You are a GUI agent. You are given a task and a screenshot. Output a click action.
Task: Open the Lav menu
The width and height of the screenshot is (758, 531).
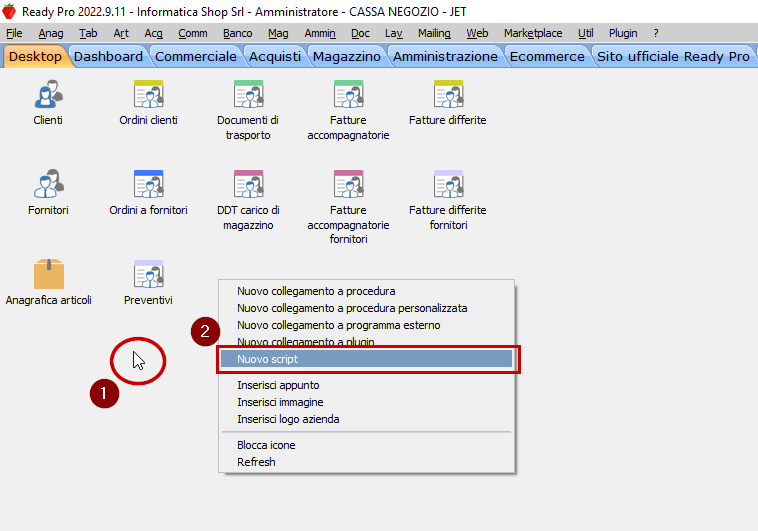[x=394, y=33]
